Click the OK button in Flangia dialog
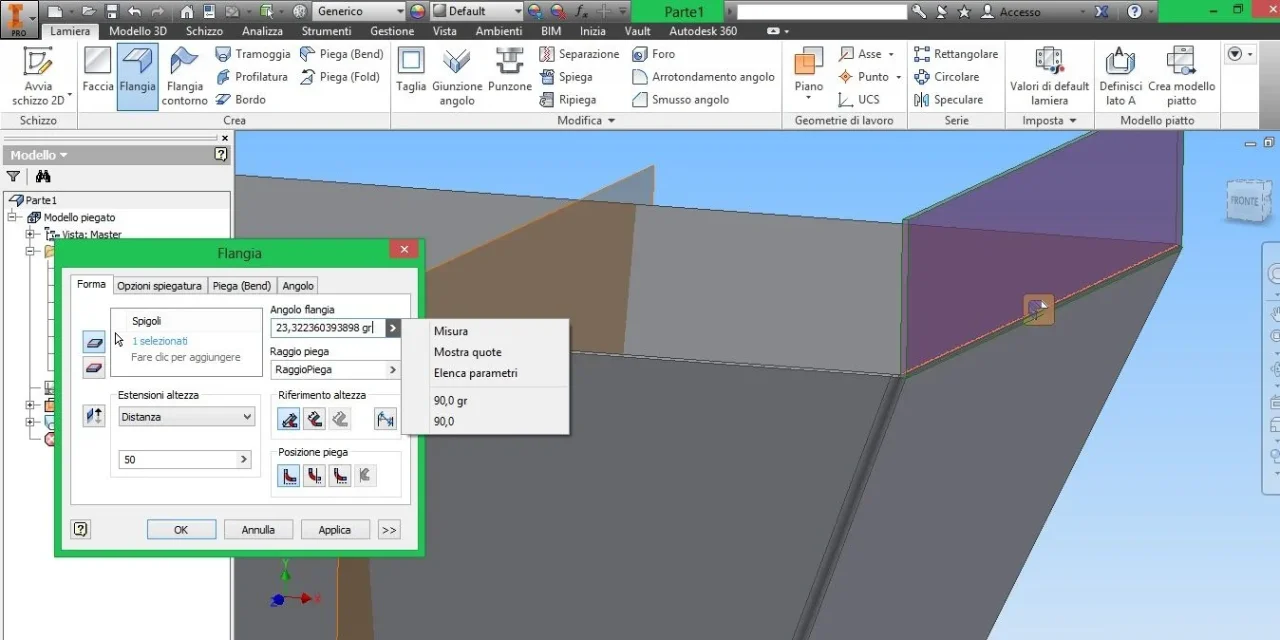This screenshot has height=640, width=1280. pyautogui.click(x=181, y=530)
